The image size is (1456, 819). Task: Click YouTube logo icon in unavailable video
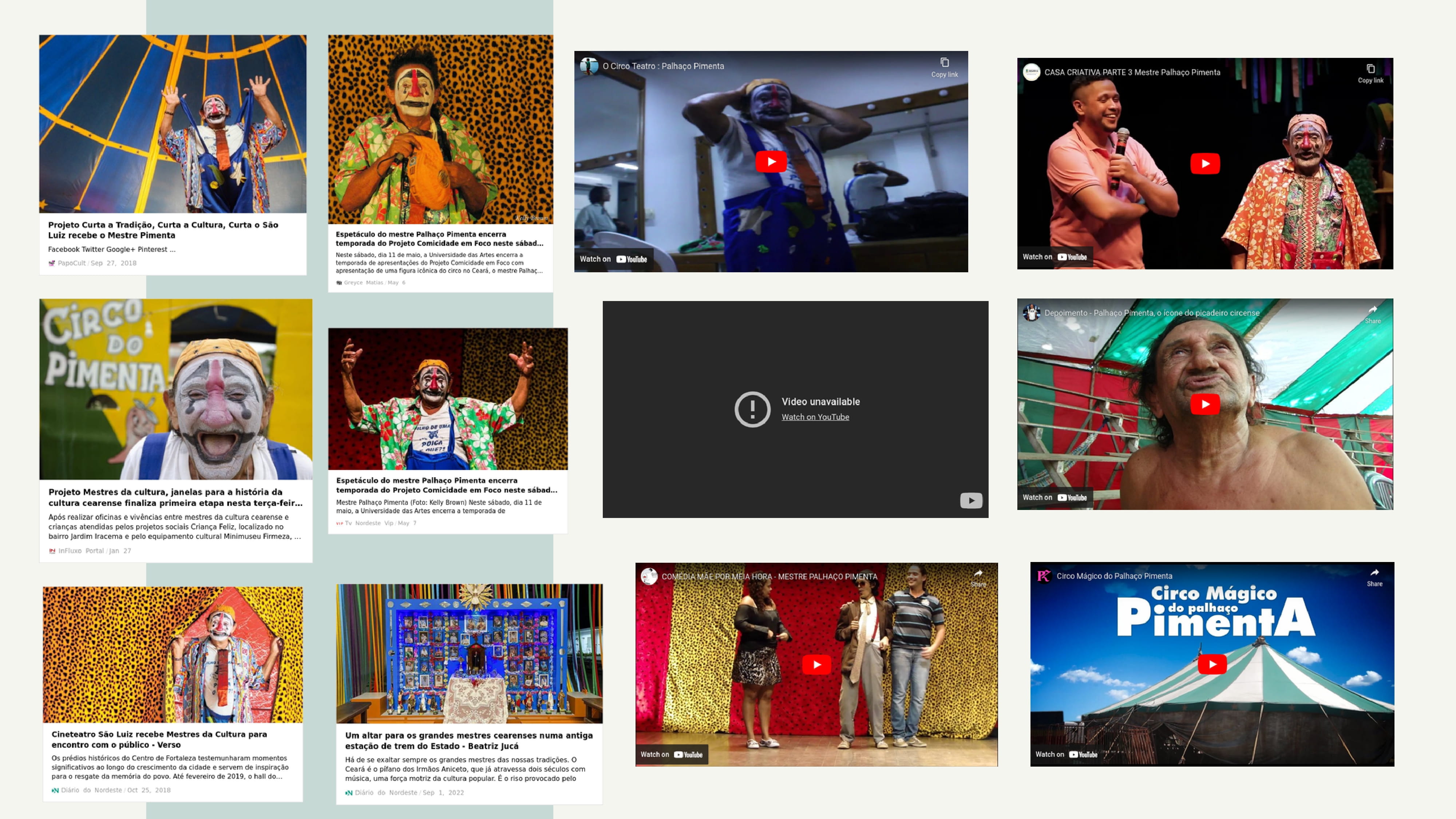point(970,500)
